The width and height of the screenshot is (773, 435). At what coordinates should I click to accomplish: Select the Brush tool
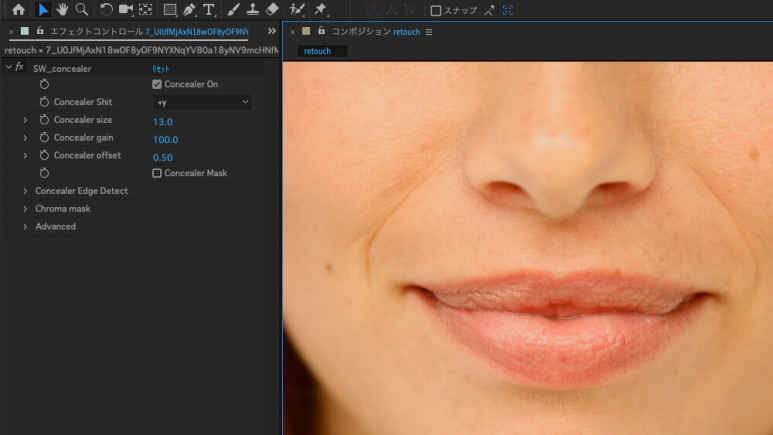tap(233, 10)
